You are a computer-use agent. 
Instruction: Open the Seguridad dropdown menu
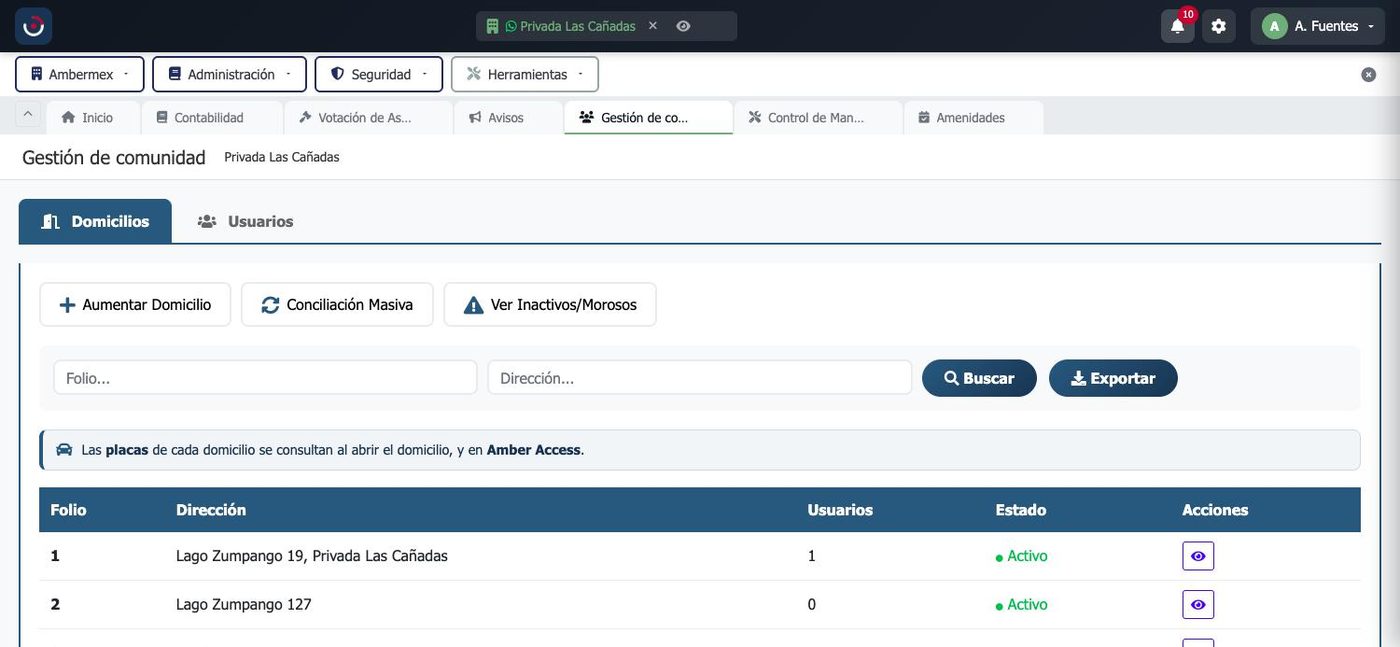click(x=379, y=74)
